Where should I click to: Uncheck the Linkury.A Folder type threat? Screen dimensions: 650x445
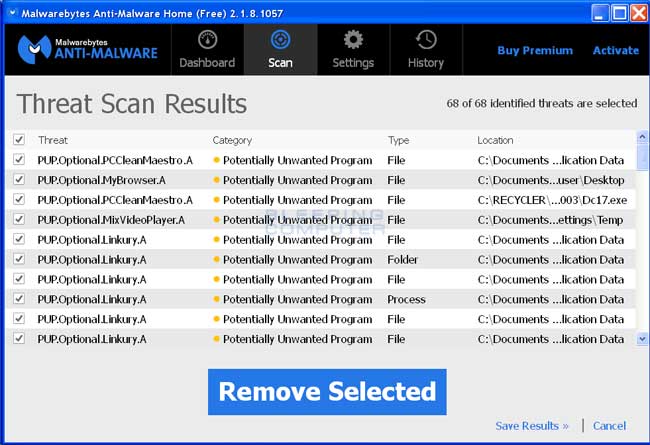(19, 259)
